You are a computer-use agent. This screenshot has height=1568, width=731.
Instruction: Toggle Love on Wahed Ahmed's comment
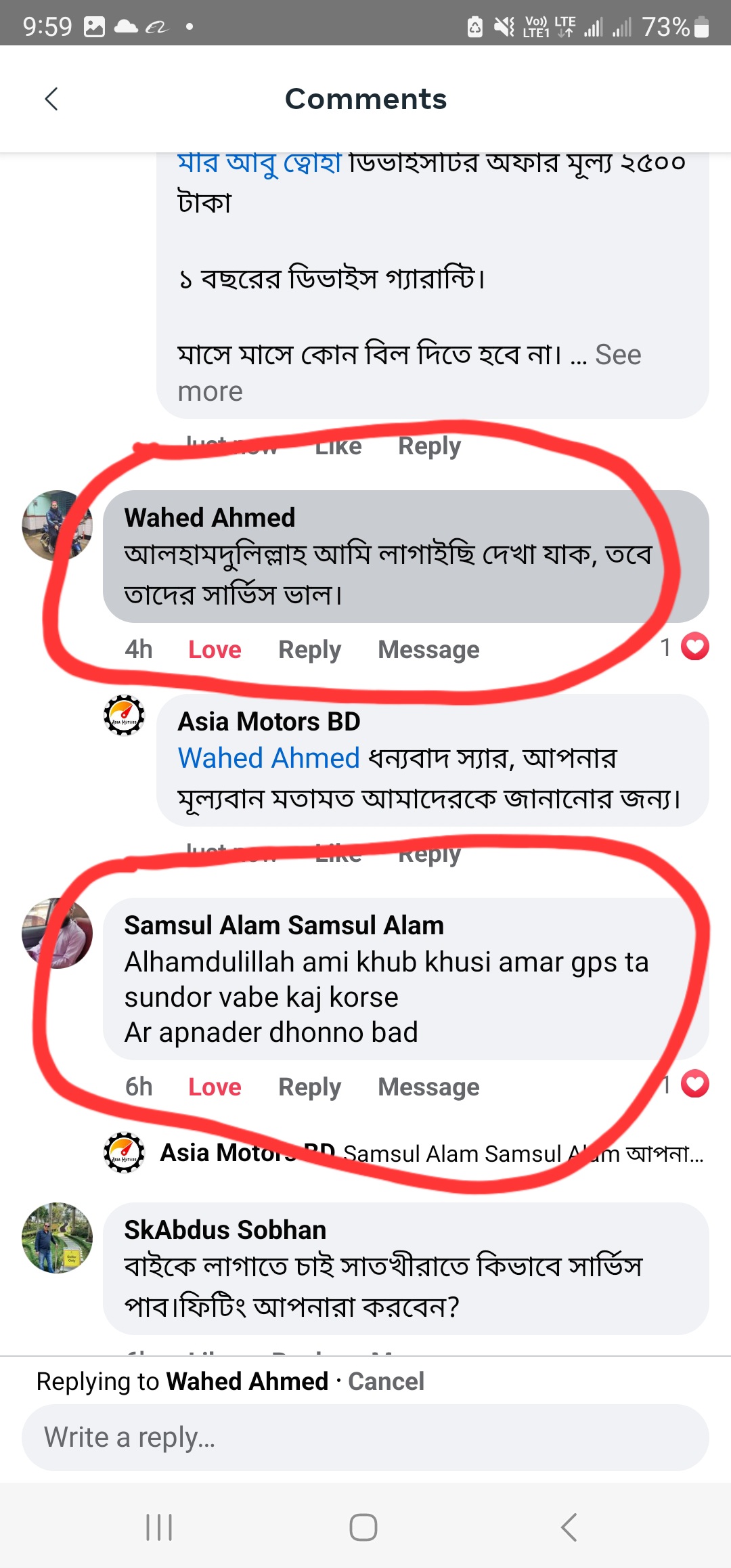215,649
